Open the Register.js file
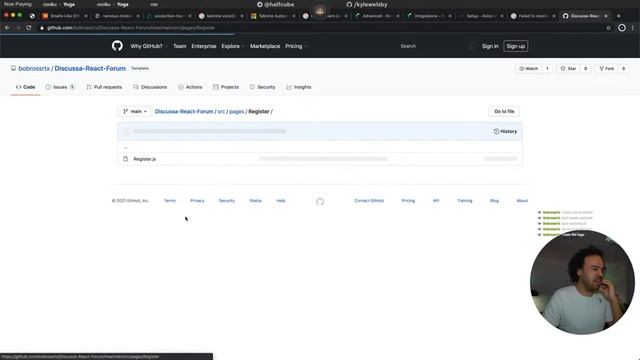This screenshot has width=640, height=360. point(144,159)
